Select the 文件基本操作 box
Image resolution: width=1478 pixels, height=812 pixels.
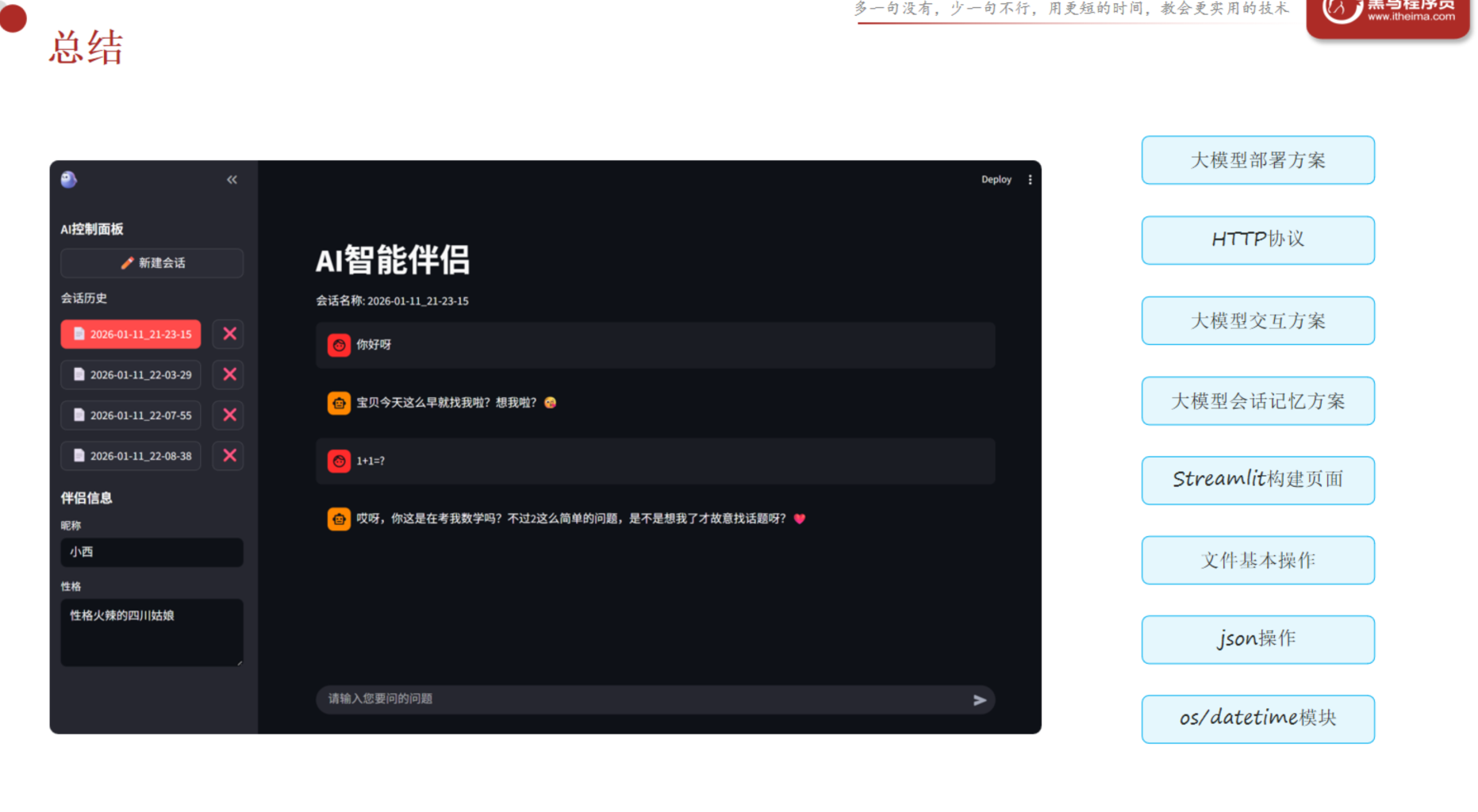tap(1257, 561)
